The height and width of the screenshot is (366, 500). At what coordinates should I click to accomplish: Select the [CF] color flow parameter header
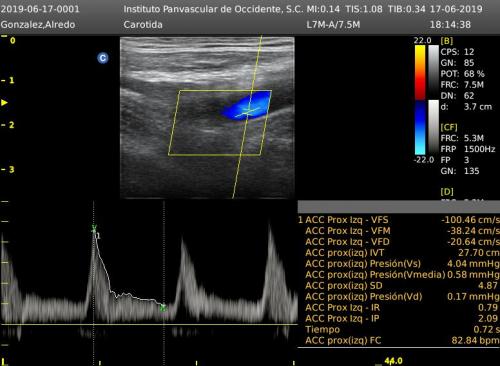pos(449,127)
